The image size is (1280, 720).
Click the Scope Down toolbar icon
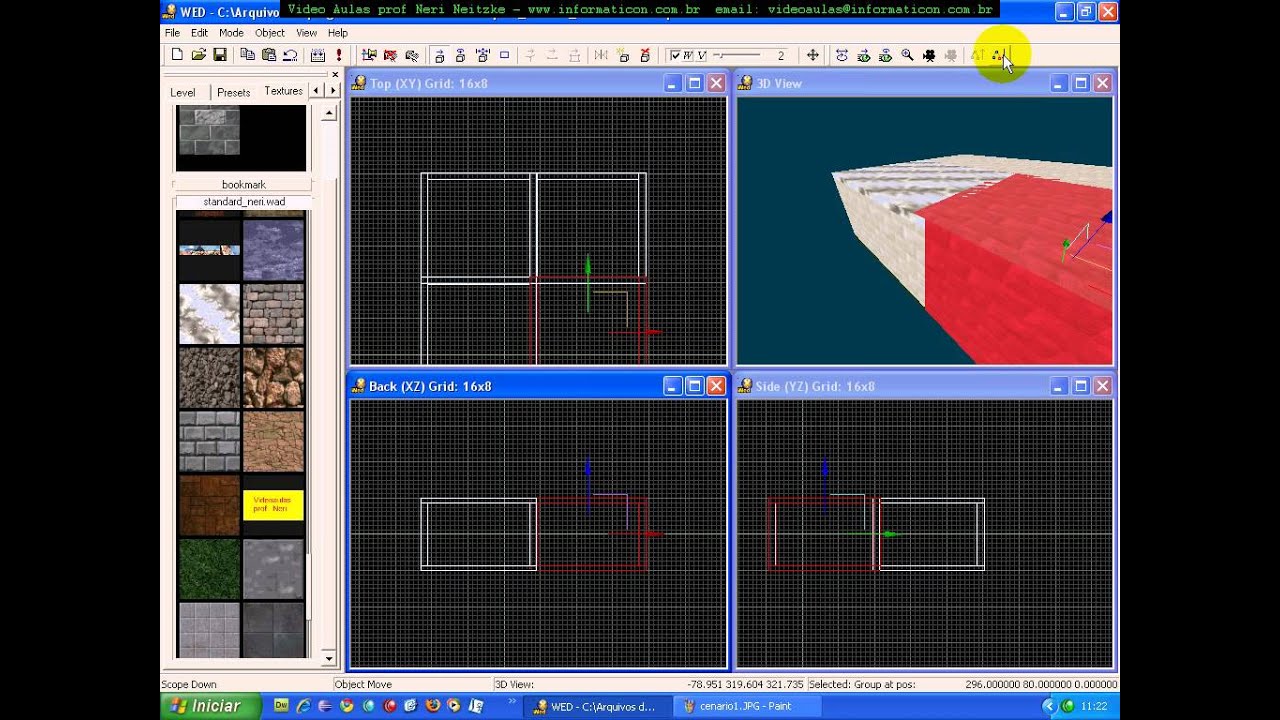(998, 55)
